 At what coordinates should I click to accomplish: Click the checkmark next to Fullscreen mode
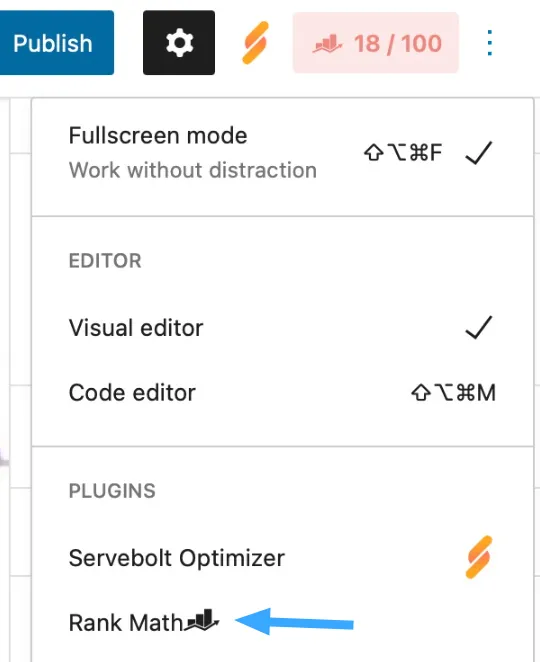[478, 153]
